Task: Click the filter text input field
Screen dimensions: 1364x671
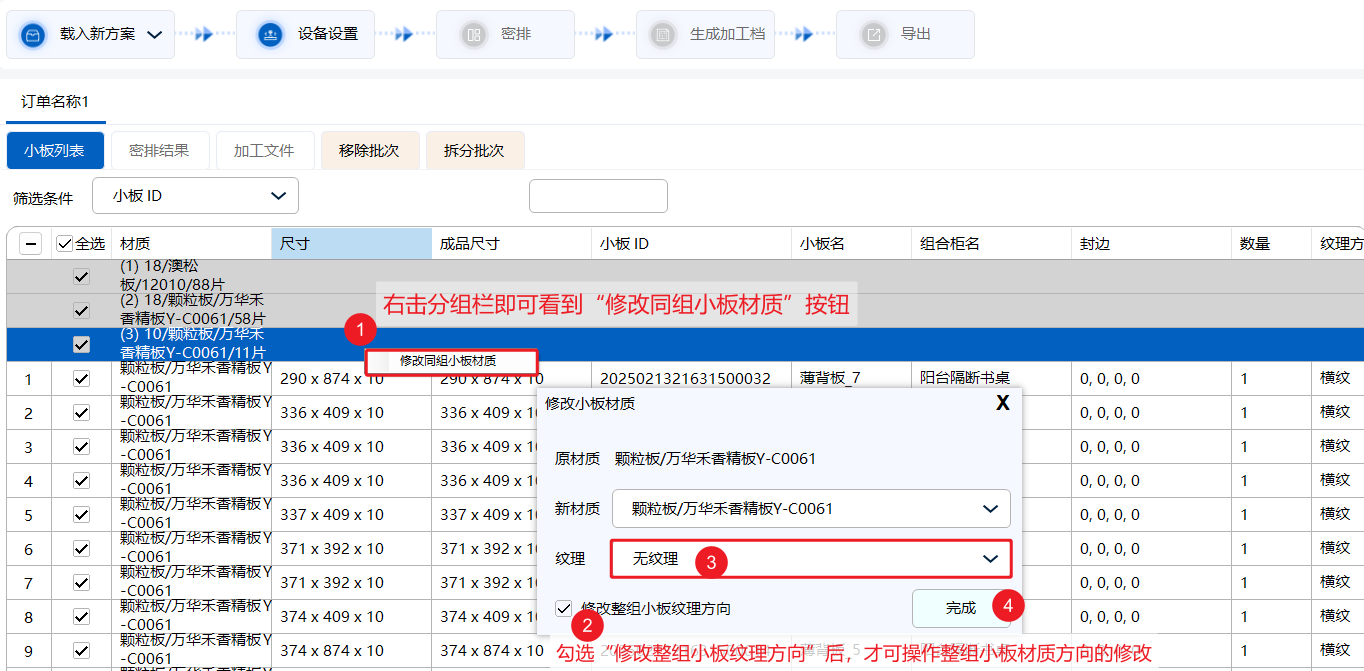Action: (597, 196)
